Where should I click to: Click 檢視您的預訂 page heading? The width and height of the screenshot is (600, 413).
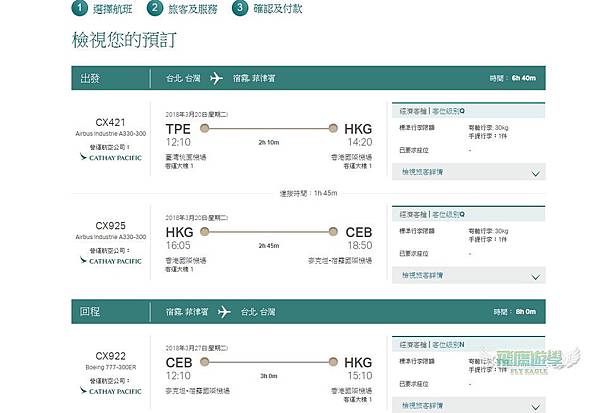(124, 40)
